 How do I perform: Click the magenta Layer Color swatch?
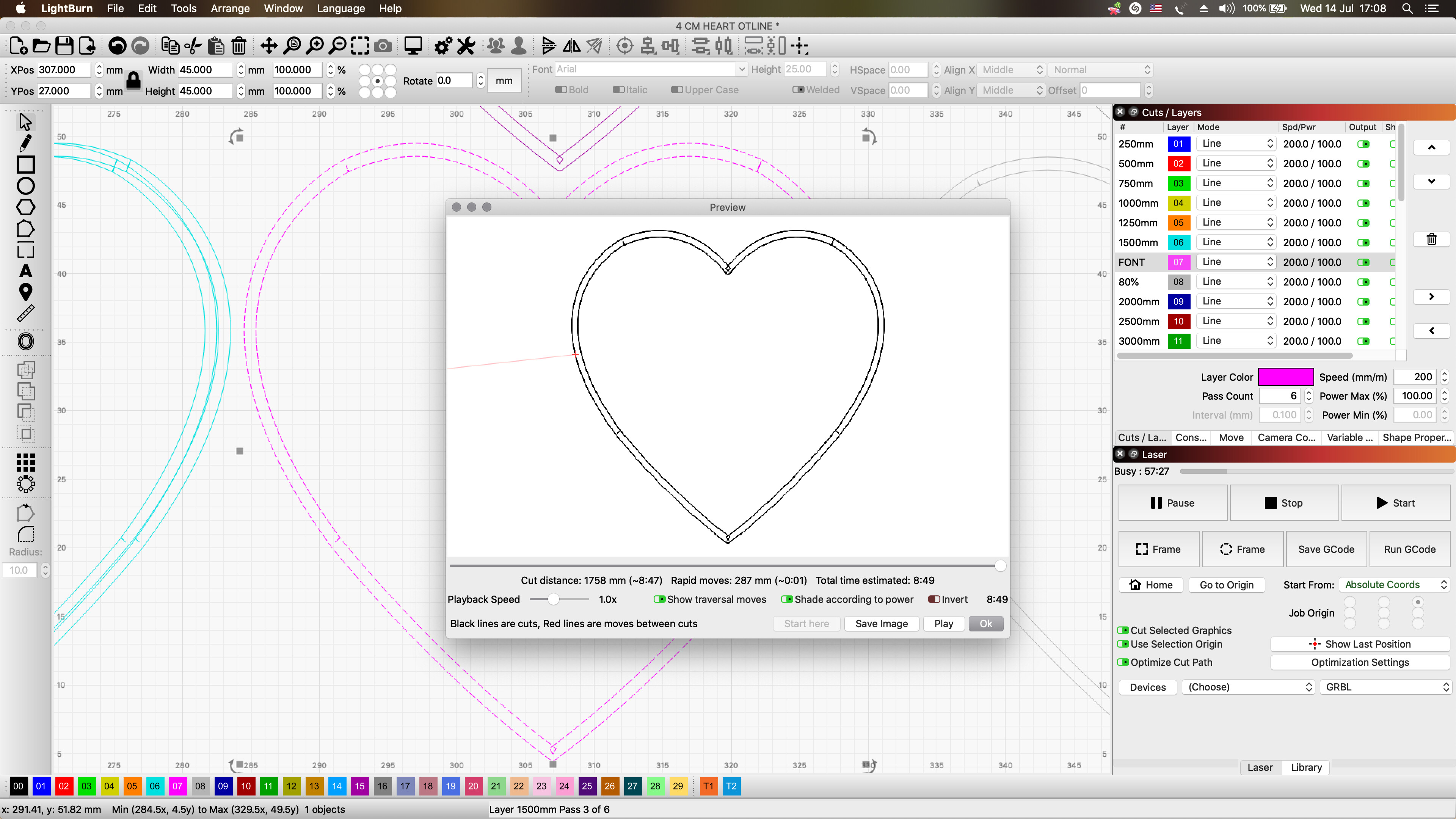click(1287, 377)
